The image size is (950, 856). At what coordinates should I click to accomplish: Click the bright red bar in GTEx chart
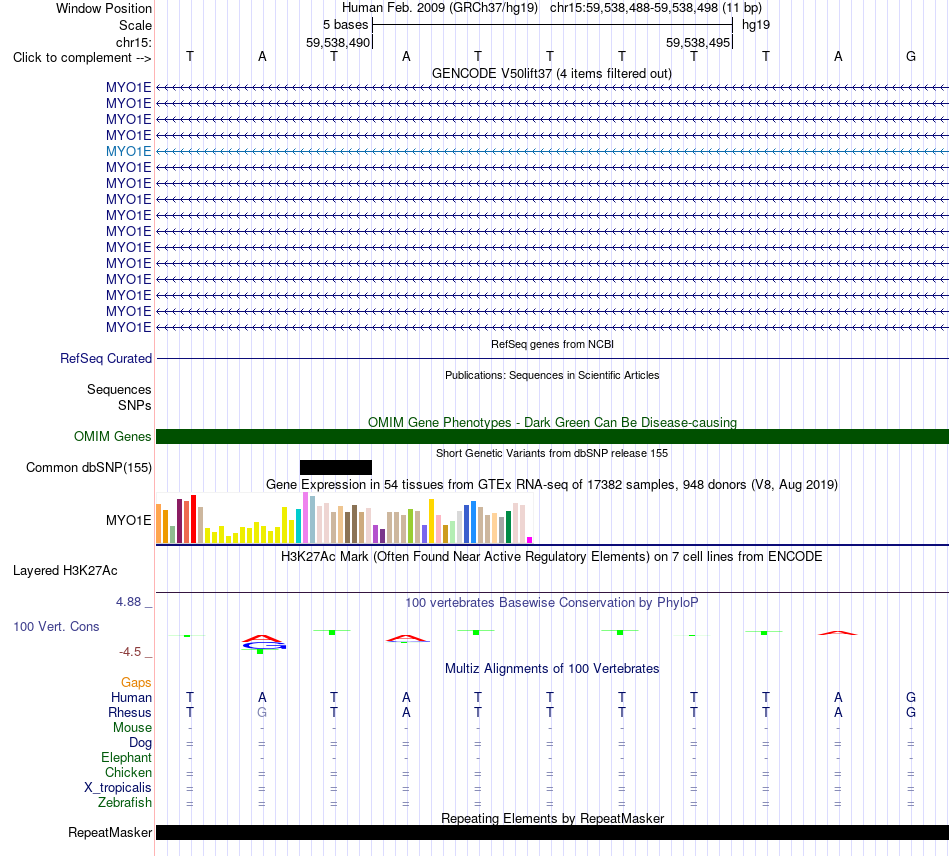point(193,519)
